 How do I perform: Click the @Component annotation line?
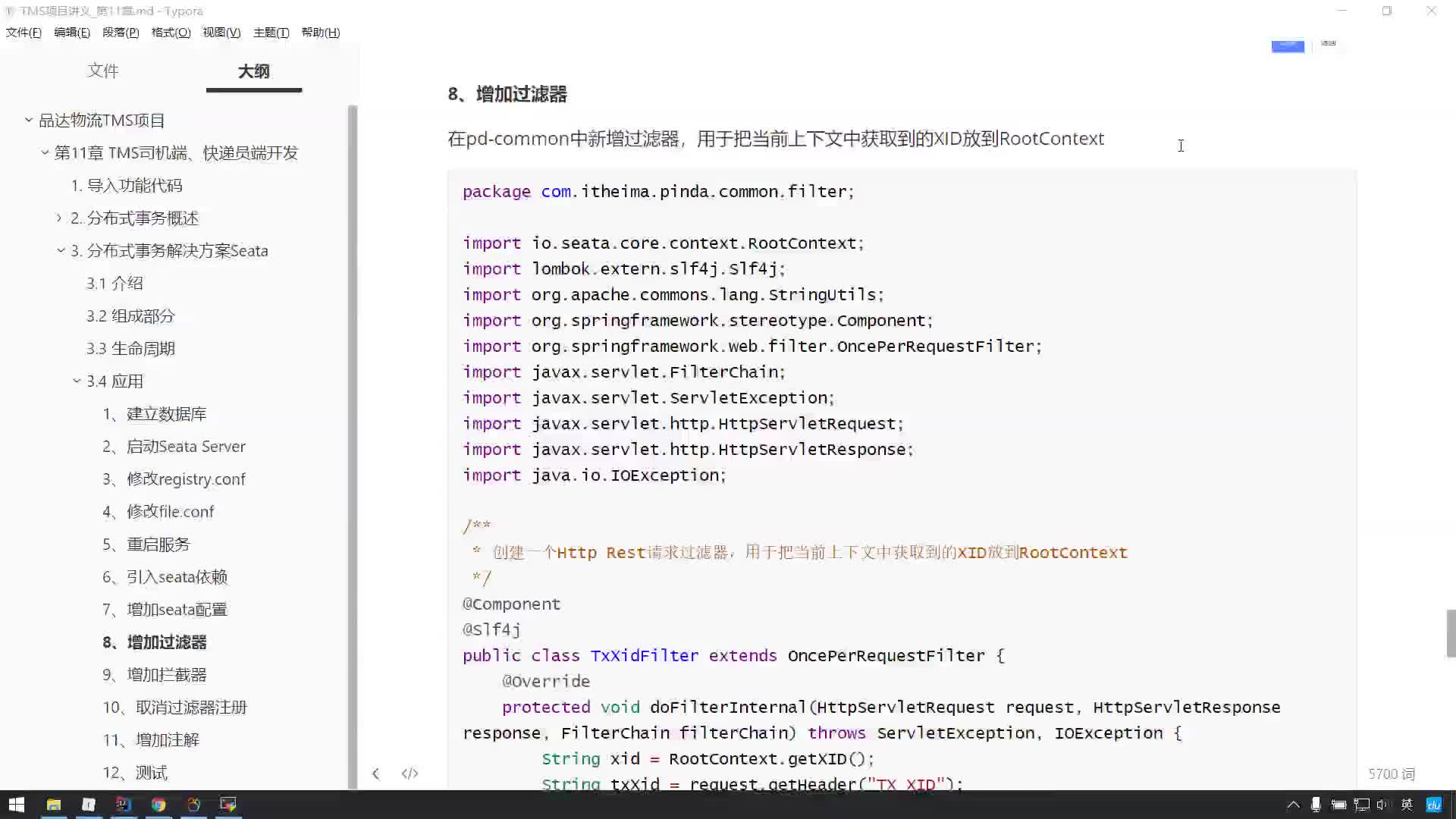click(x=511, y=604)
